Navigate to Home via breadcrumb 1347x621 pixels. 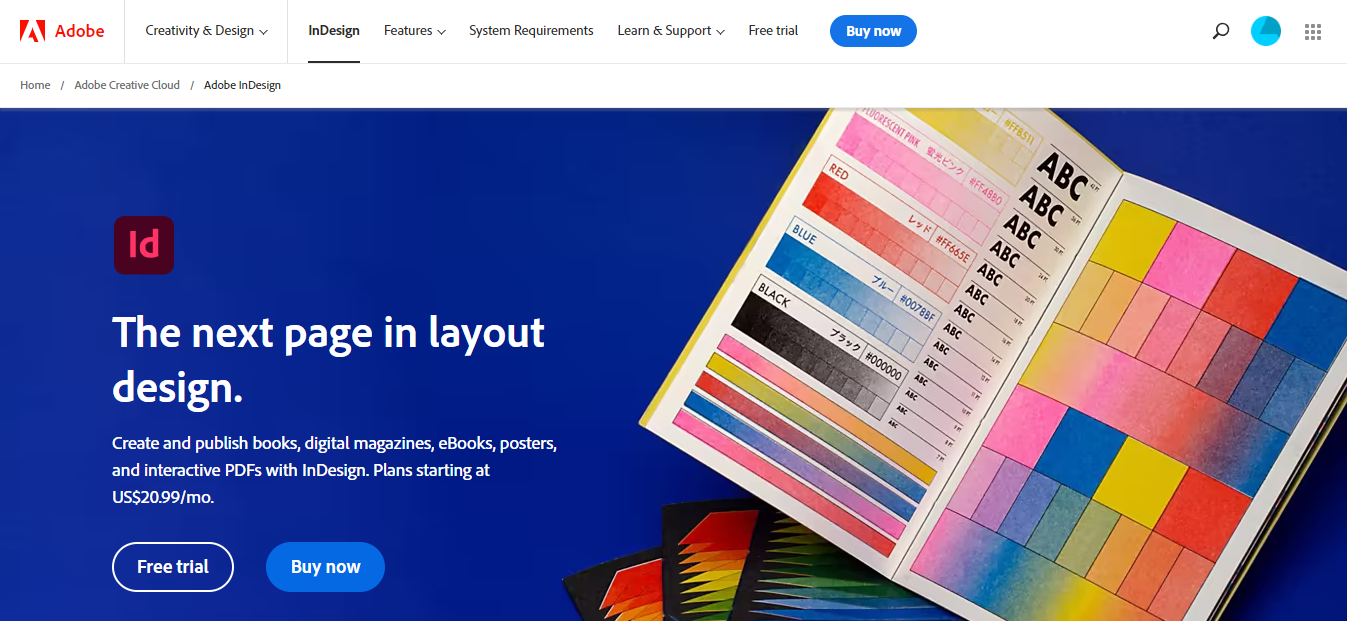click(35, 85)
